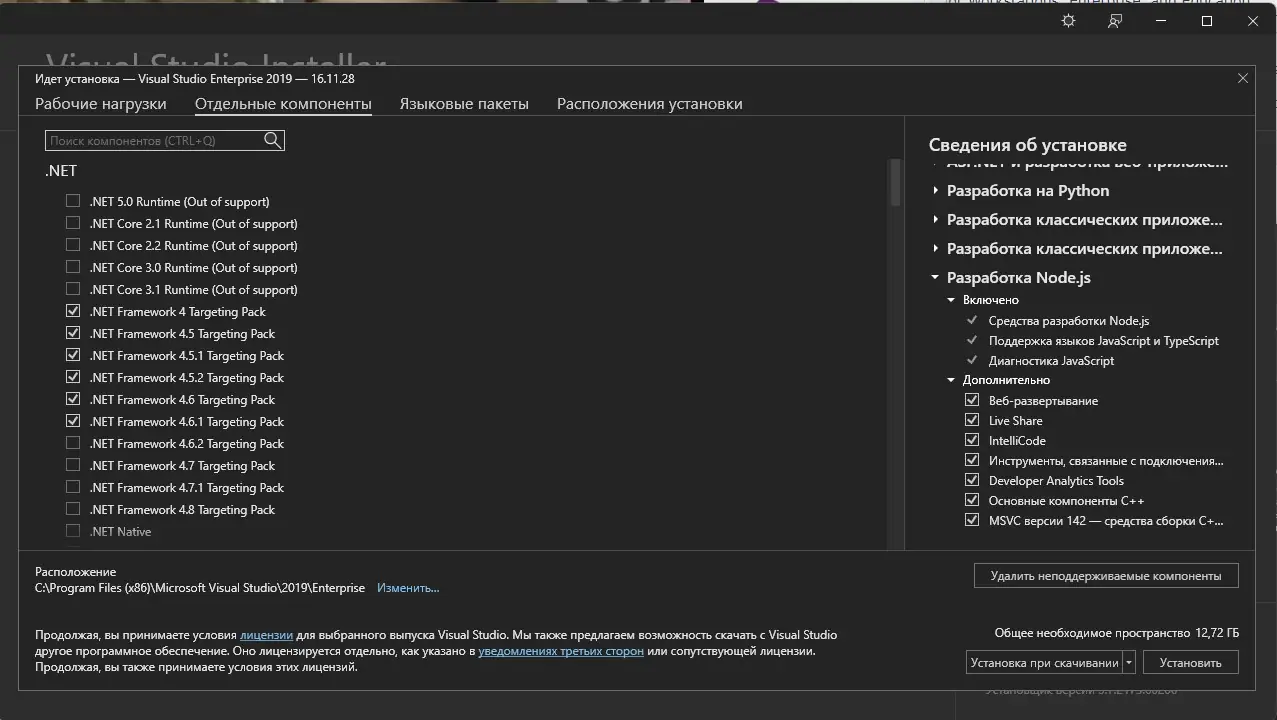
Task: Open the install mode dropdown arrow
Action: click(1129, 662)
